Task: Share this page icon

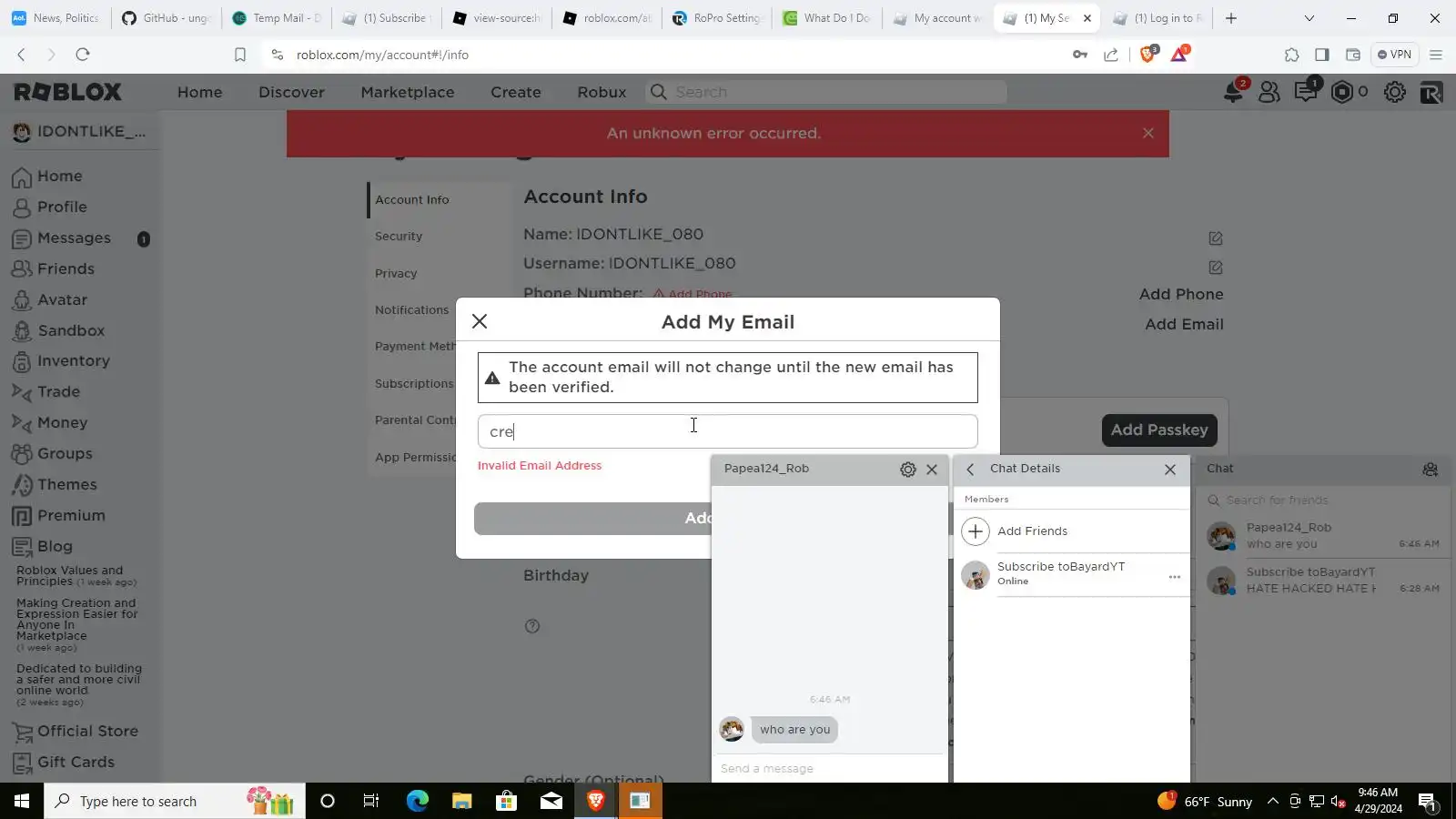Action: (x=1111, y=55)
